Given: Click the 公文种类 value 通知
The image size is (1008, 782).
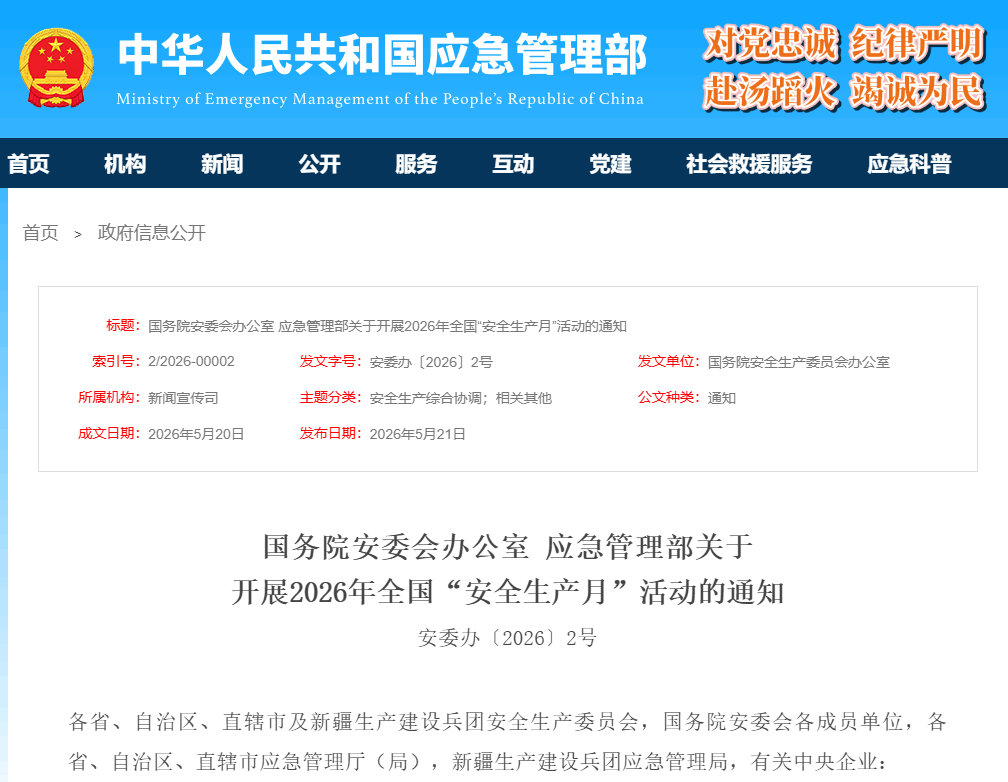Looking at the screenshot, I should pos(722,398).
